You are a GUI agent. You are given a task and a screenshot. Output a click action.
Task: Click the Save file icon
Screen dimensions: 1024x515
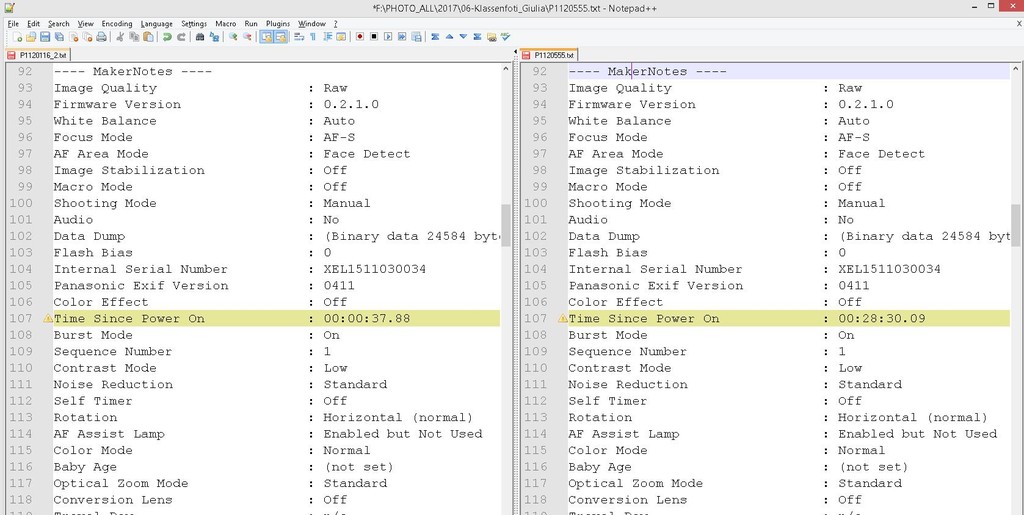click(x=45, y=37)
